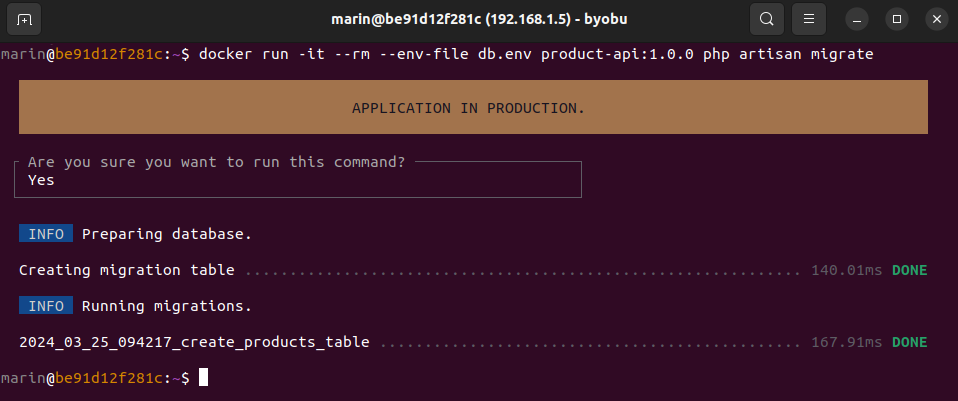Viewport: 958px width, 401px height.
Task: Click the terminal cursor at bottom prompt
Action: 203,378
